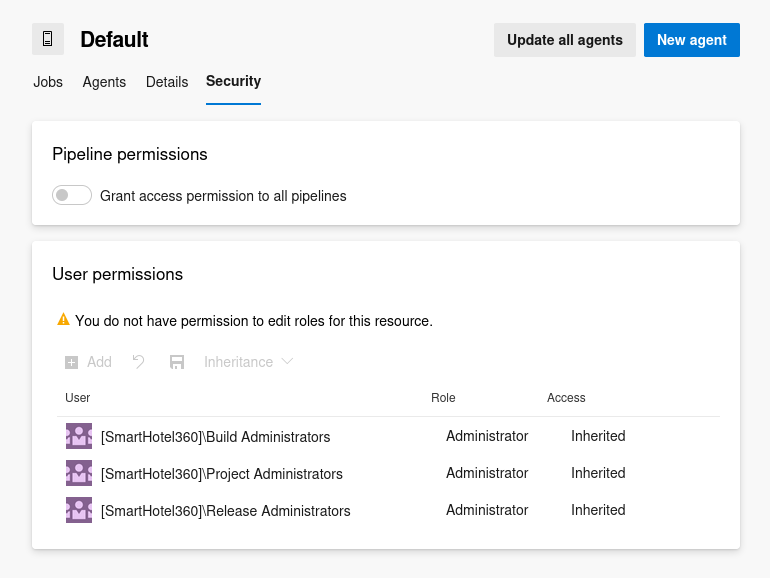Click Project Administrators group avatar
Screen dimensions: 770x578
79,473
